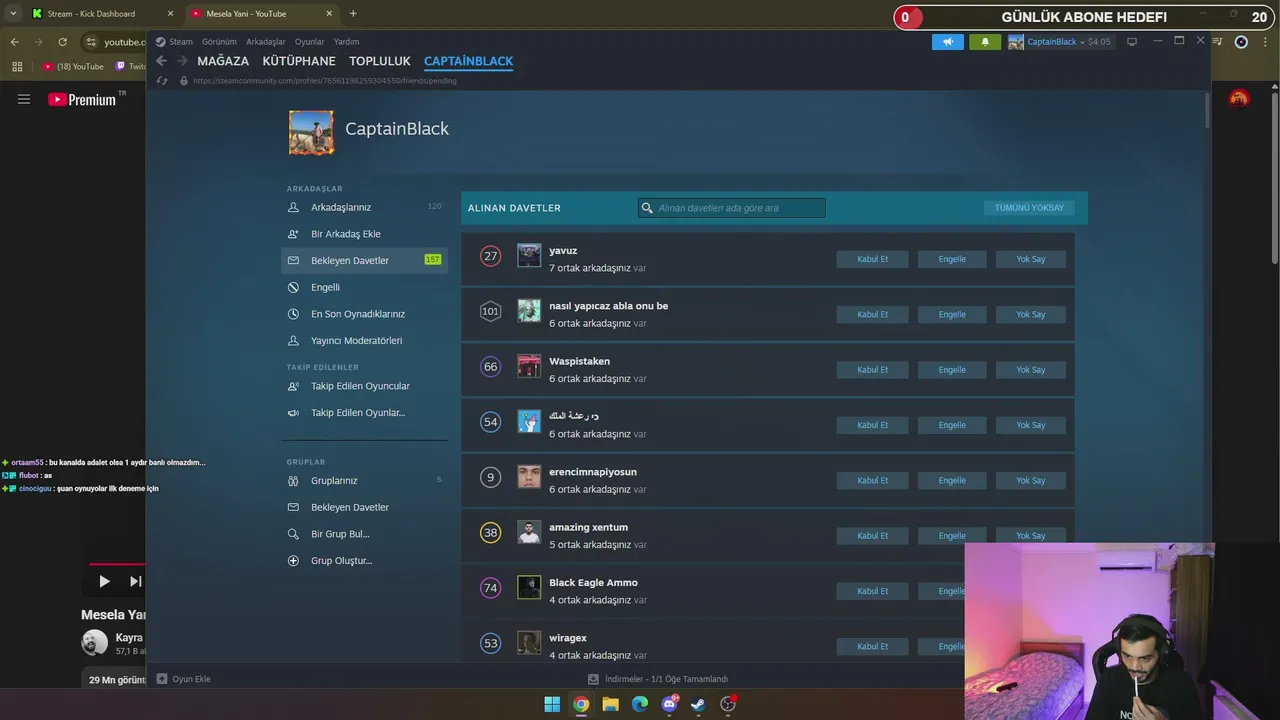Screen dimensions: 1280x720
Task: Go to the KÜTÜPHANE tab
Action: (299, 61)
